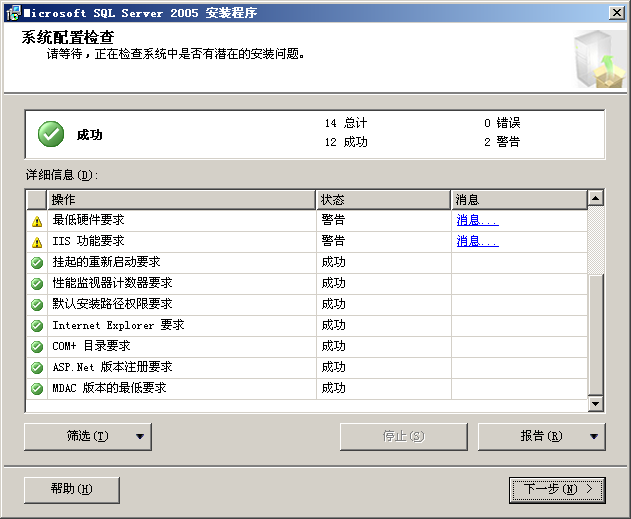Open 消息 link for IIS 功能要求
The width and height of the screenshot is (631, 519).
coord(477,241)
